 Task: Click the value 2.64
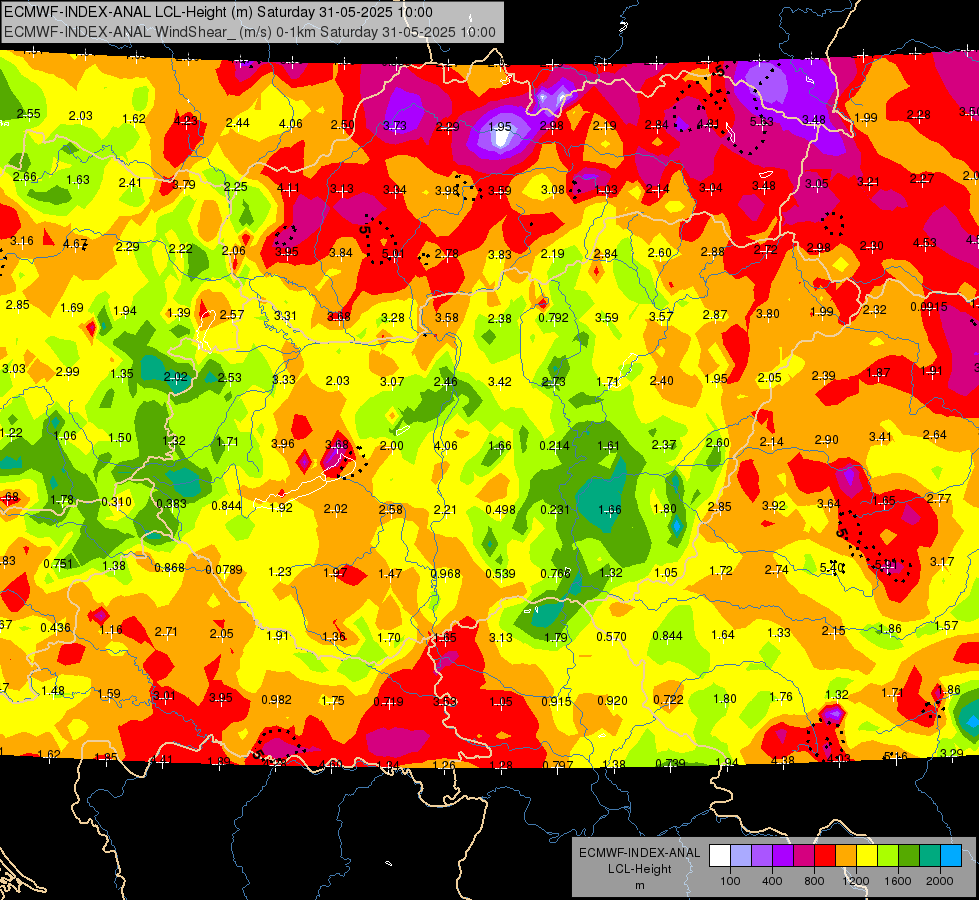pyautogui.click(x=935, y=435)
